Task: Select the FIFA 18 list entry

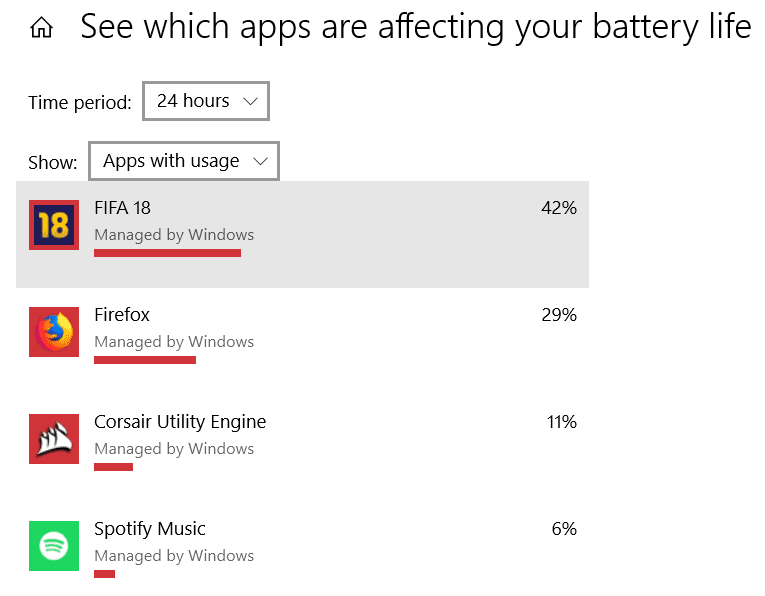Action: [x=302, y=234]
